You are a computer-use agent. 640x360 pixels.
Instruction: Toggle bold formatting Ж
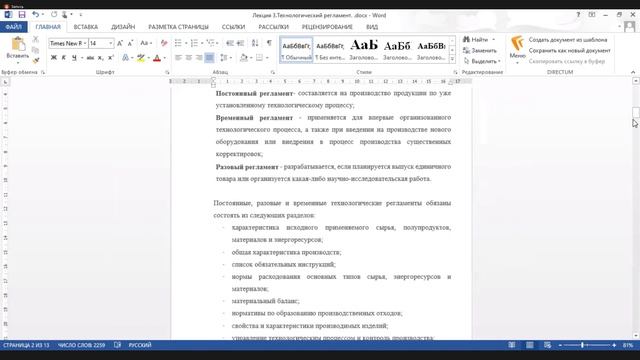pos(53,58)
